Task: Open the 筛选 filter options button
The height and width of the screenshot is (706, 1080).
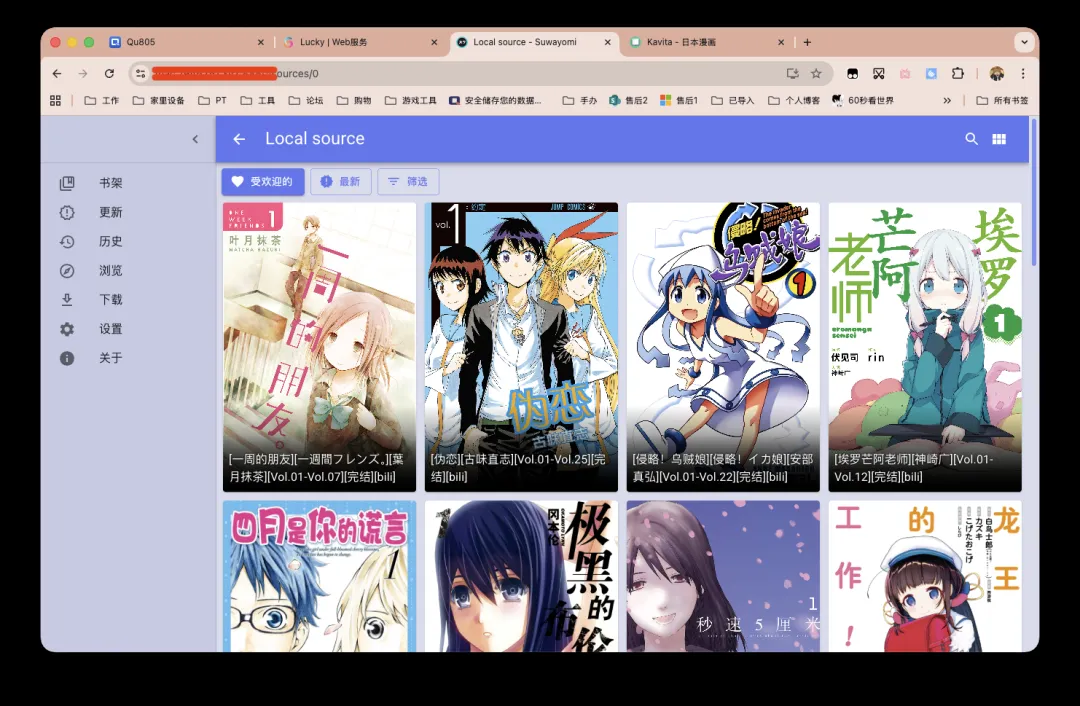Action: pos(408,181)
